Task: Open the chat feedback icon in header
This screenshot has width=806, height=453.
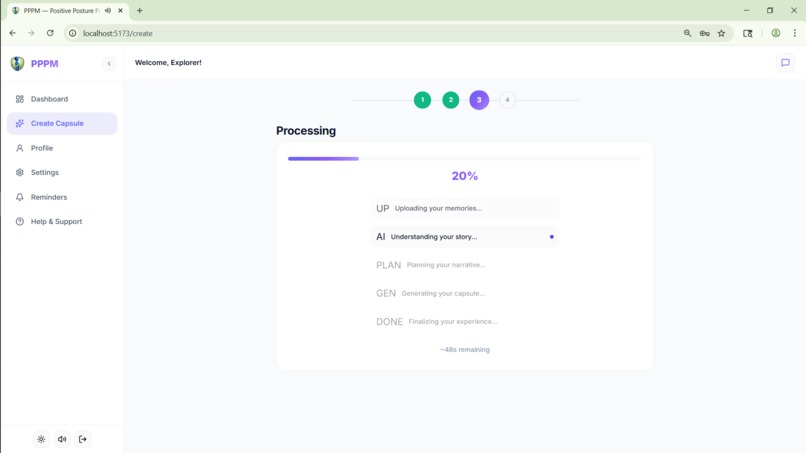Action: click(785, 63)
